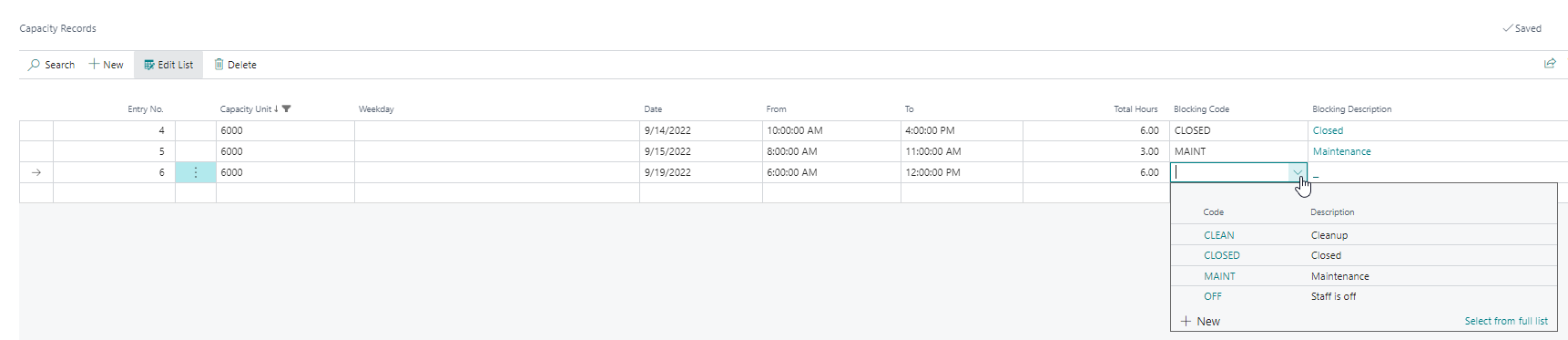Toggle the Edit List button
The image size is (1568, 340).
168,65
